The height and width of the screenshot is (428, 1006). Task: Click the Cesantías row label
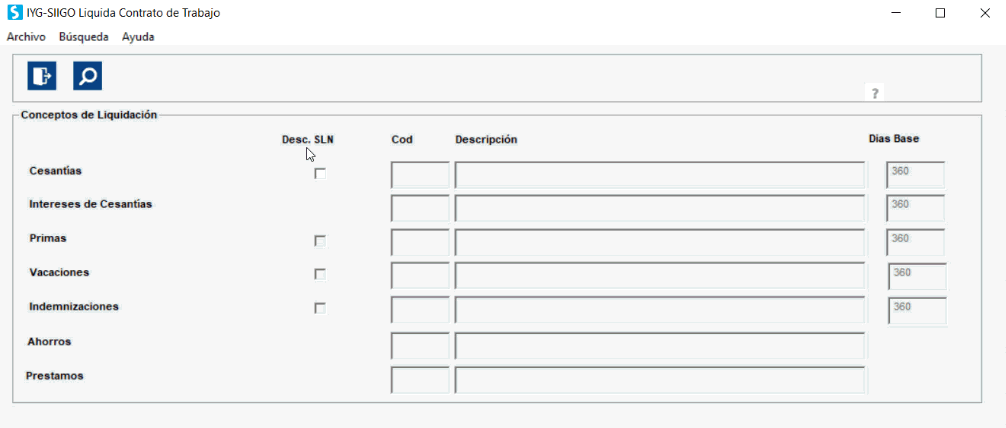(55, 171)
